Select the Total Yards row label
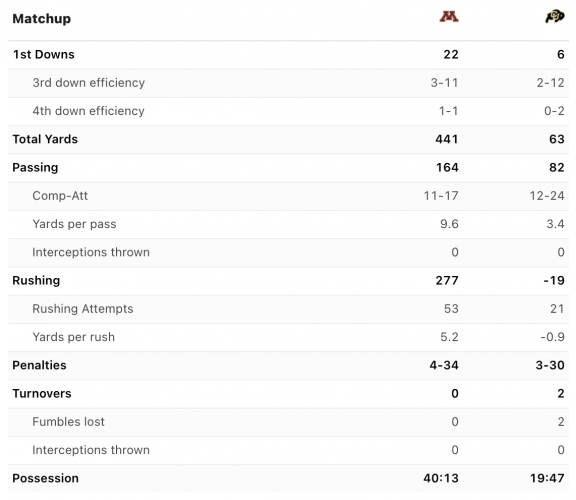The width and height of the screenshot is (576, 500). (45, 139)
